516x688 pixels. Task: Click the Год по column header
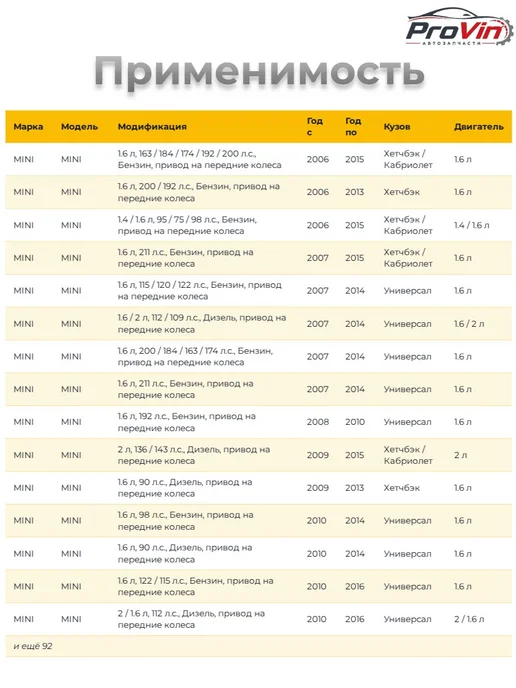point(353,126)
